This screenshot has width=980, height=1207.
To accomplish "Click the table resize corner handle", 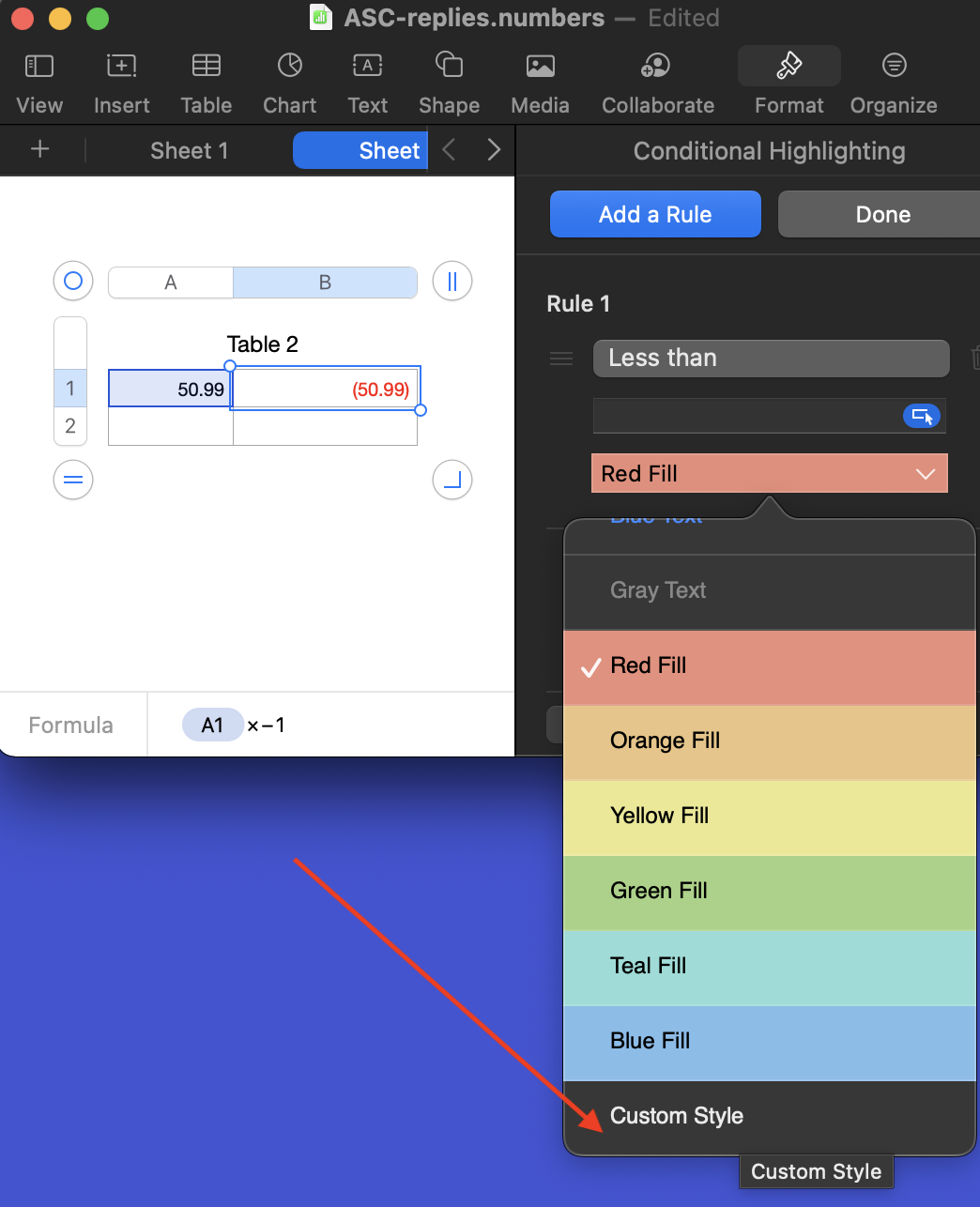I will tap(452, 480).
